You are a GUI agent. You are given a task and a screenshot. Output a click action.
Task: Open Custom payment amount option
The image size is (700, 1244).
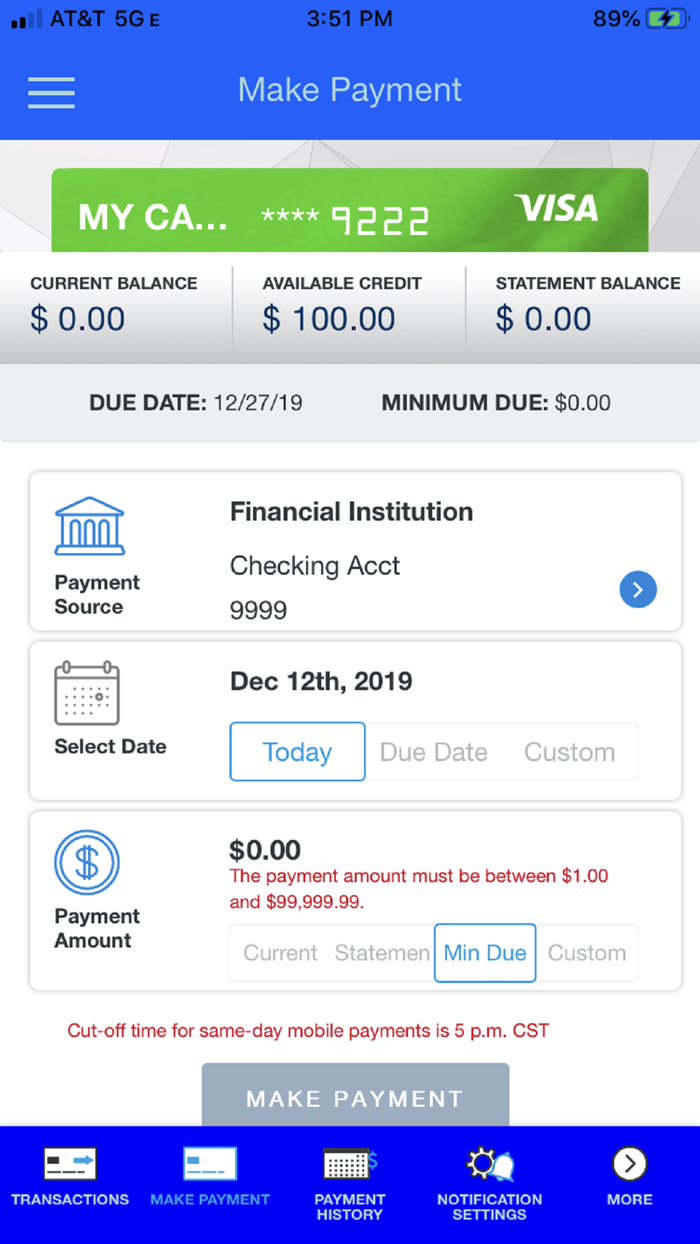pyautogui.click(x=587, y=953)
